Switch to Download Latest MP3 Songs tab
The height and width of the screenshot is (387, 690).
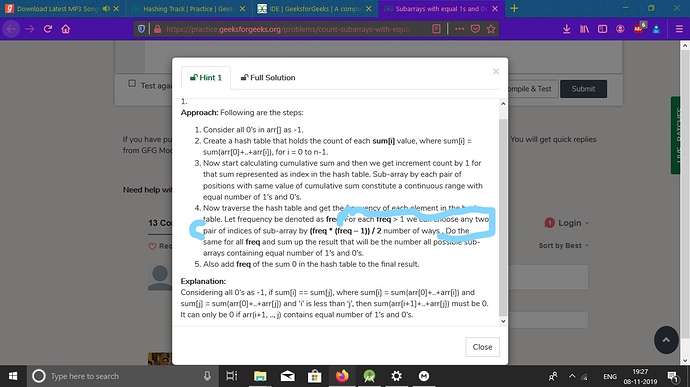(57, 8)
